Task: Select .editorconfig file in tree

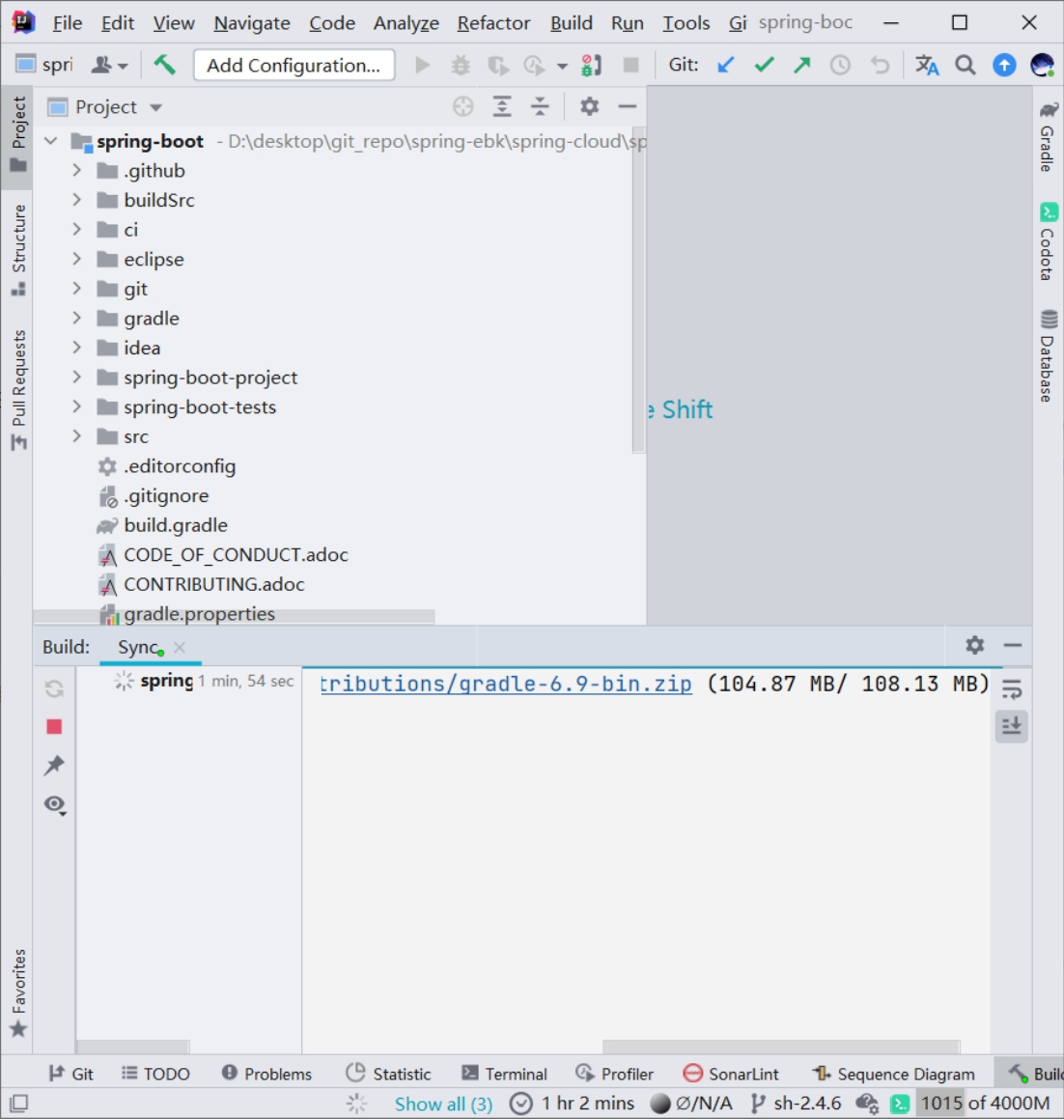Action: pos(180,465)
